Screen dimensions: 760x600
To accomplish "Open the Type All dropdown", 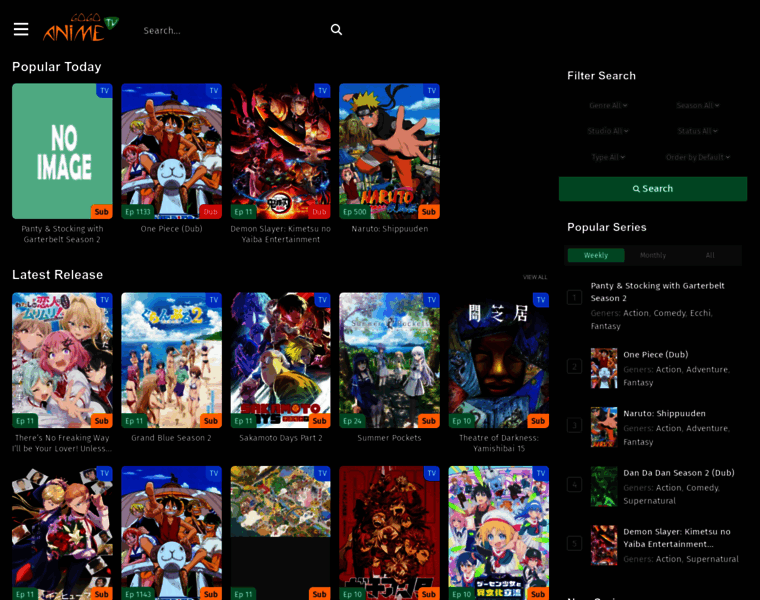I will 608,157.
